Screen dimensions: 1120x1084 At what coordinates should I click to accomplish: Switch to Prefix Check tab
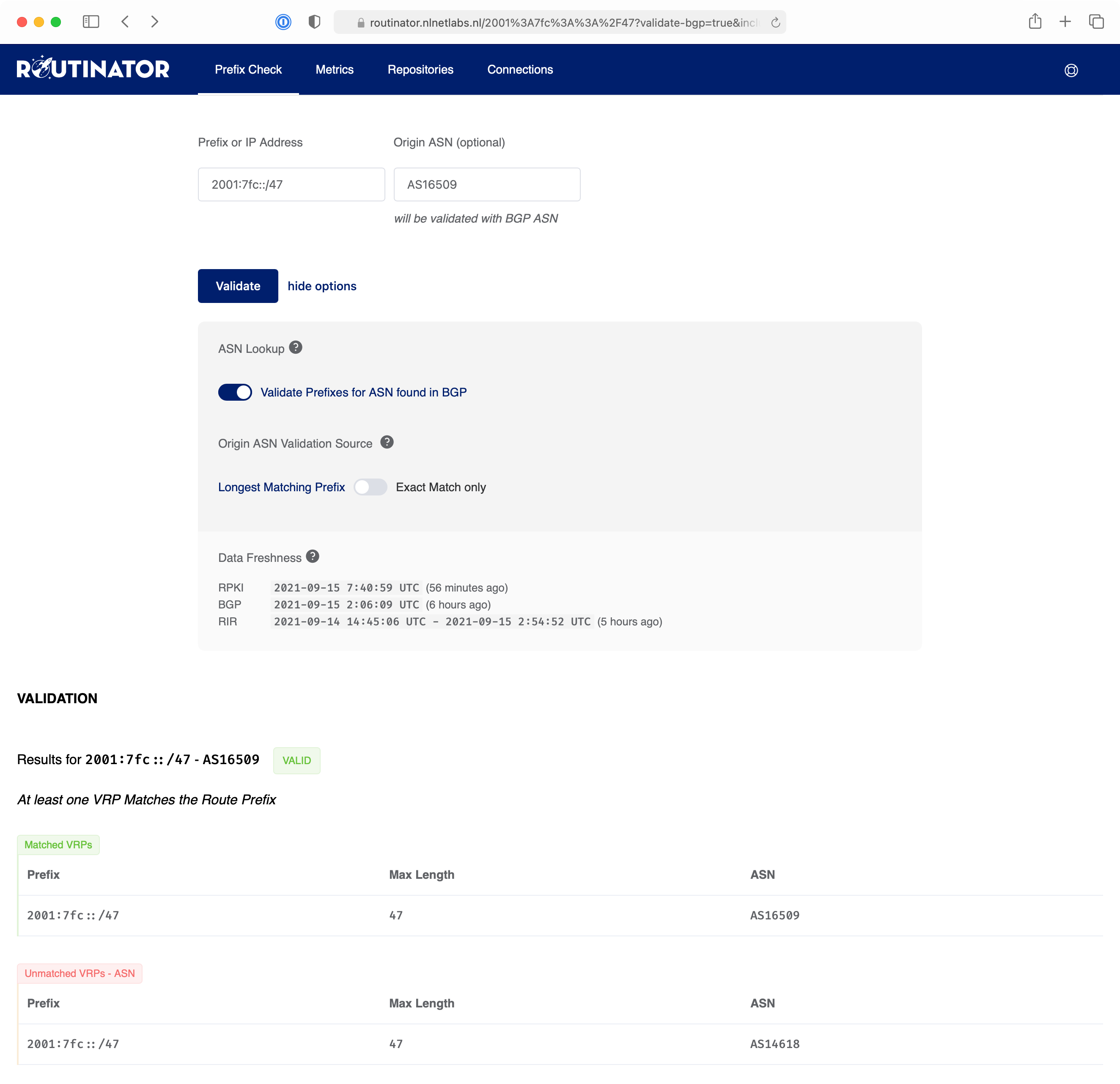tap(248, 70)
